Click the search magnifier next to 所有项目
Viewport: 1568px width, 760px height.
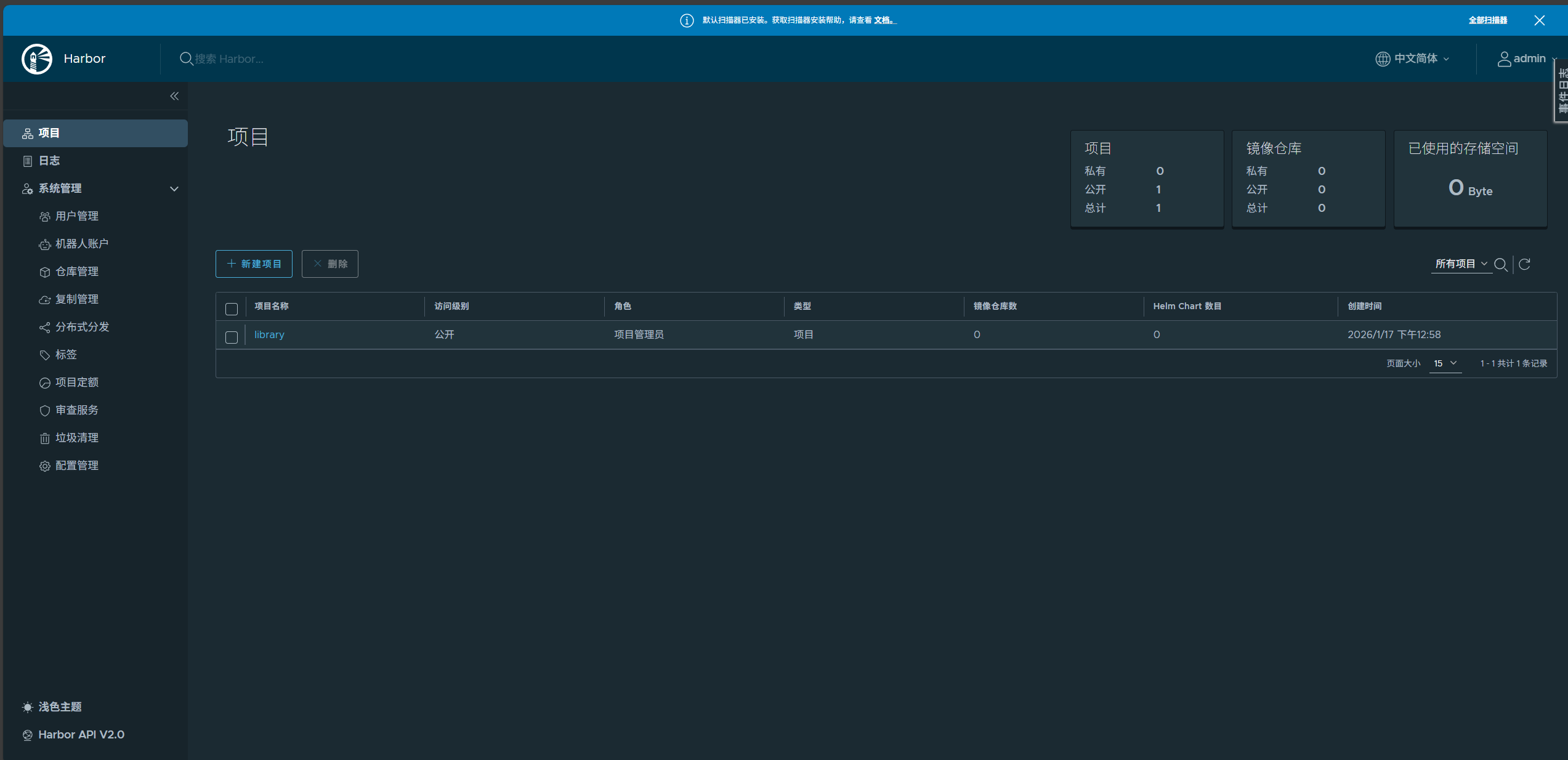(1501, 264)
